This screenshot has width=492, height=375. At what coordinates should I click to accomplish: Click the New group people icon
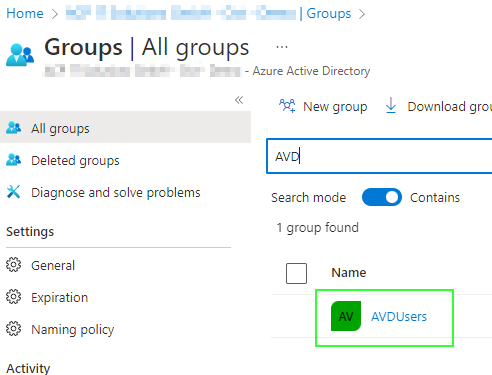click(287, 106)
